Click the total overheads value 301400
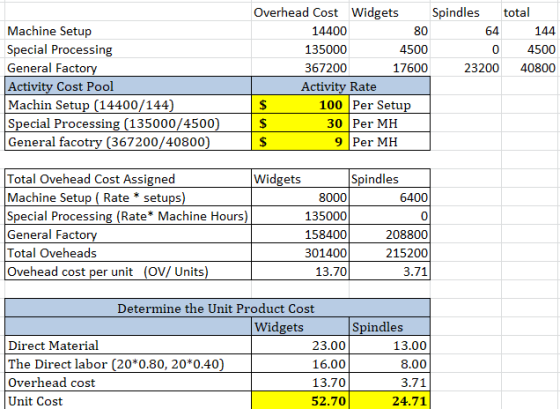The image size is (560, 409). point(300,253)
